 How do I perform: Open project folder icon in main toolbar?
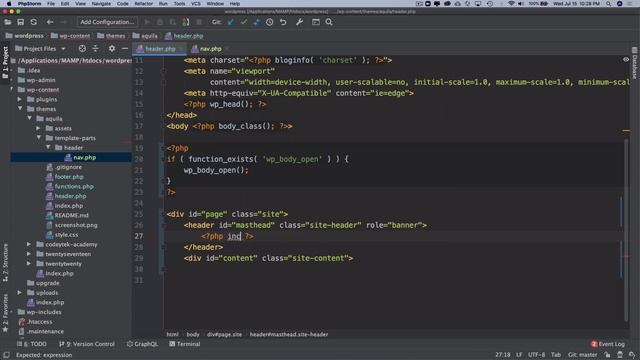click(x=8, y=22)
